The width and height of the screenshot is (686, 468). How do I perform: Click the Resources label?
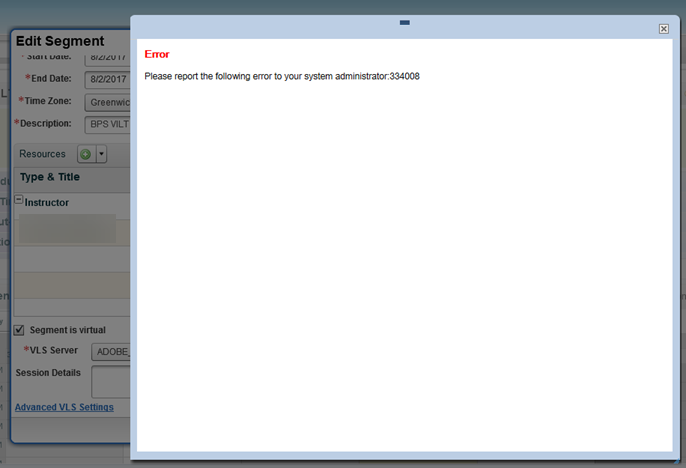(x=42, y=154)
